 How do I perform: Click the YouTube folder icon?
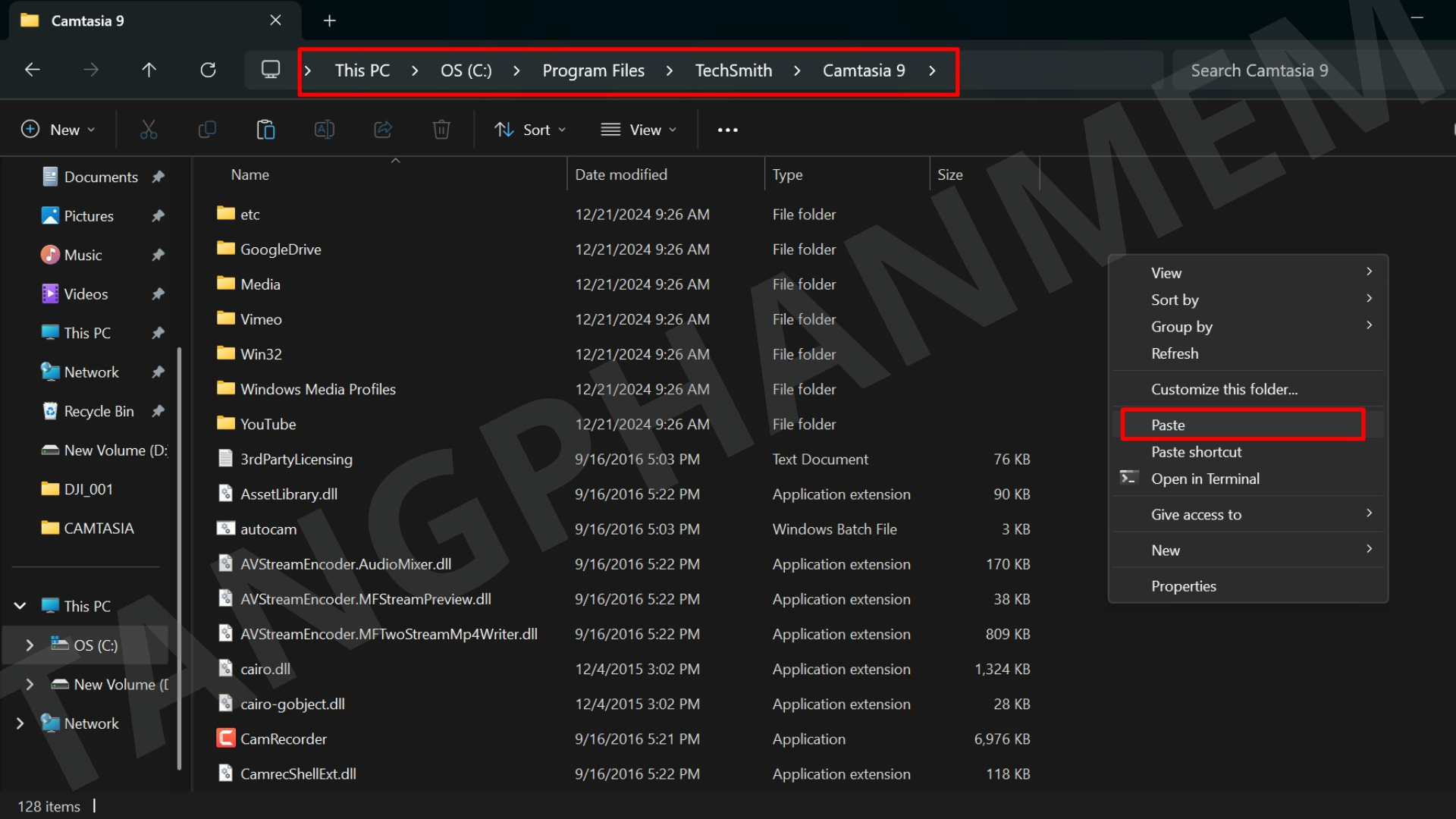(225, 423)
